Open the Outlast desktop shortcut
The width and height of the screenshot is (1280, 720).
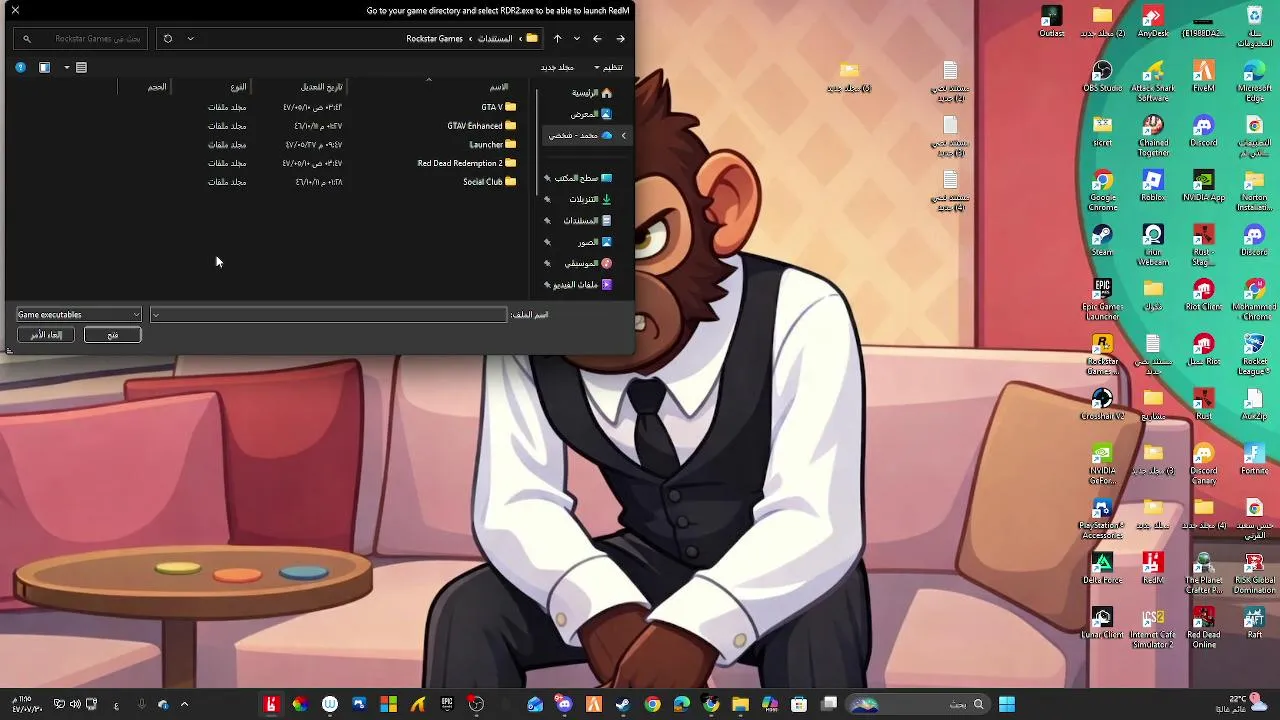(1051, 22)
